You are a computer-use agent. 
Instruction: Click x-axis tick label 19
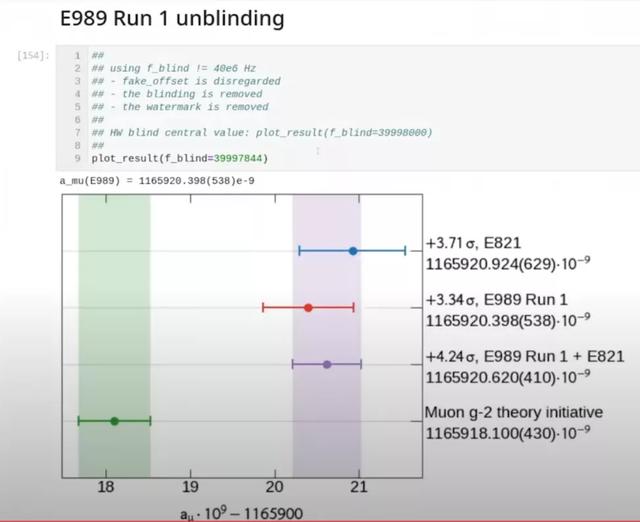pos(191,487)
